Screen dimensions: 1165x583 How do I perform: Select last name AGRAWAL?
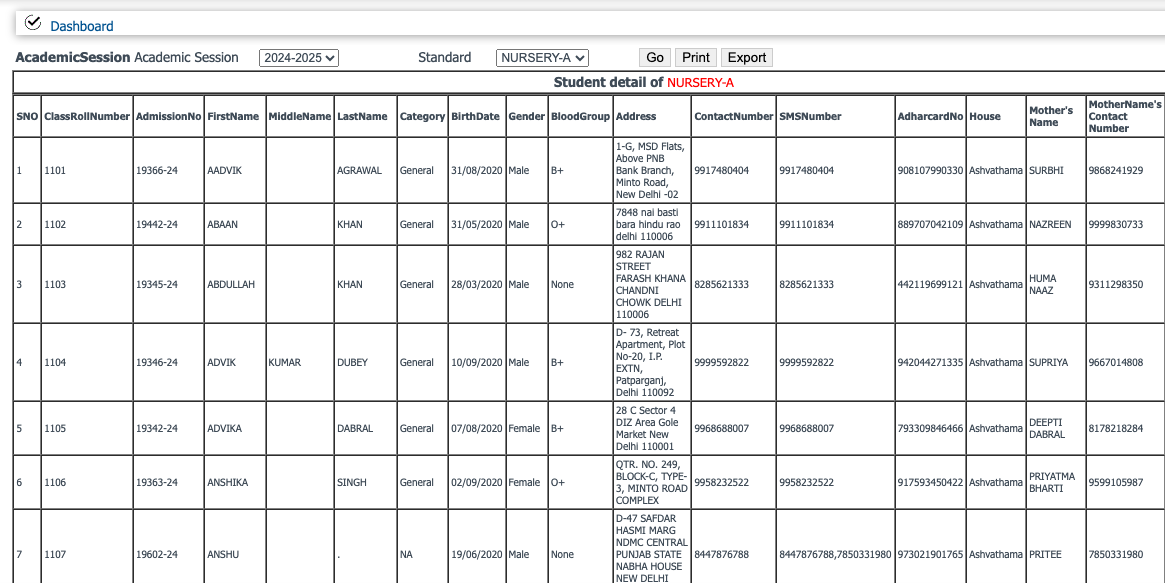360,170
